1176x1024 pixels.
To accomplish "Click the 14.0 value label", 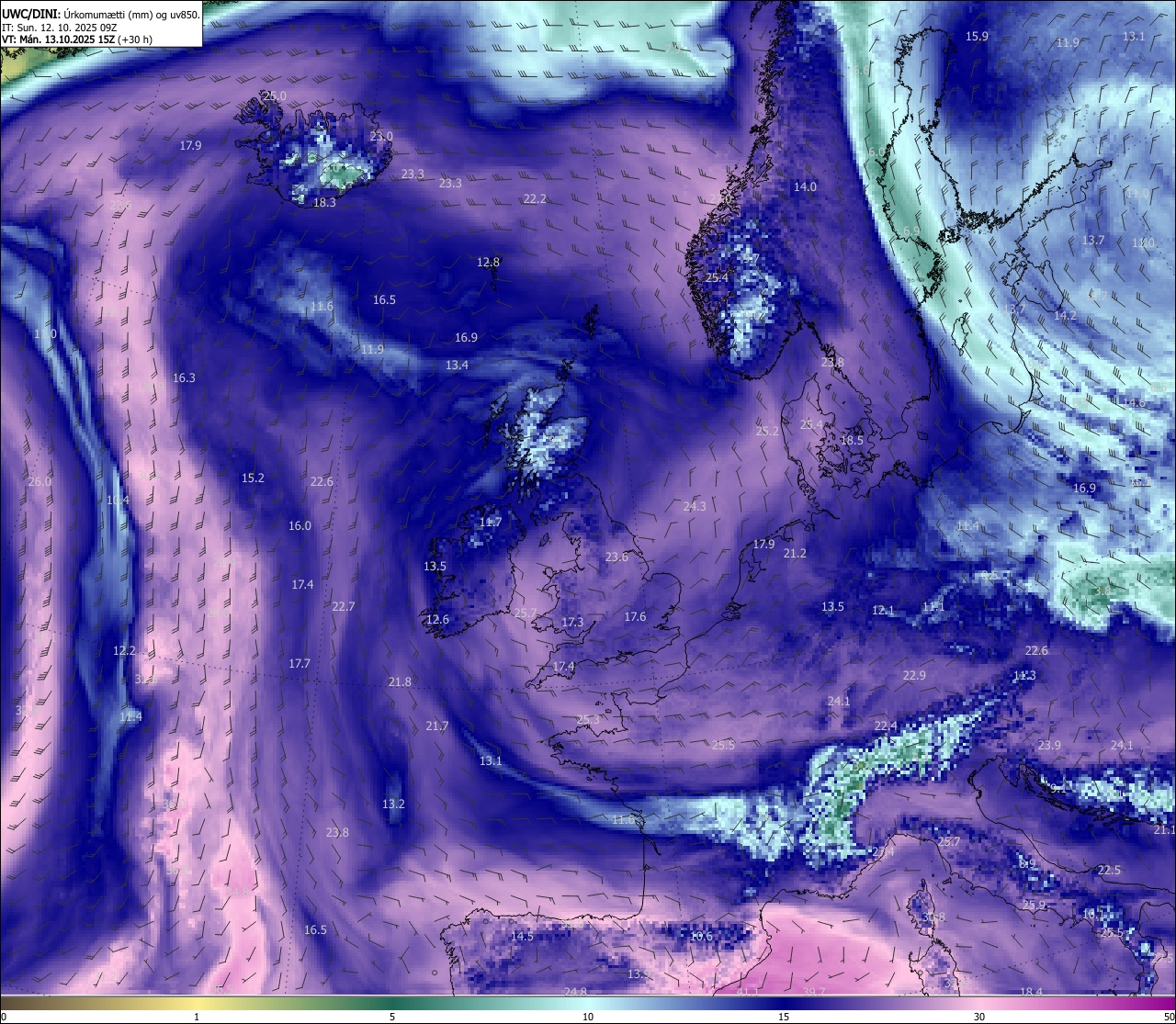I will [805, 186].
